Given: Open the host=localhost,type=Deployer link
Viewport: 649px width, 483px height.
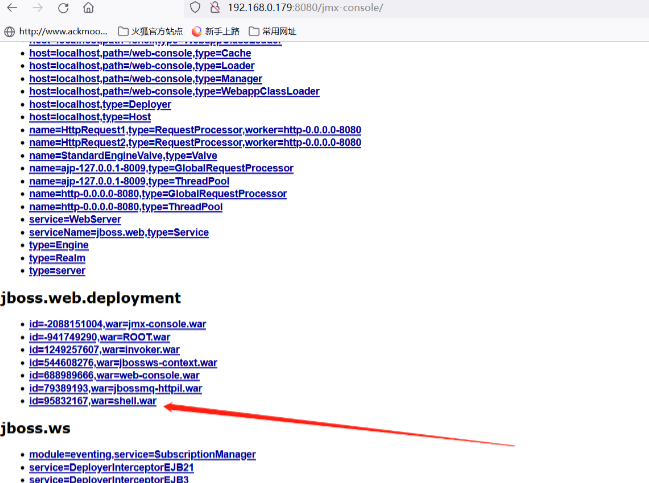Looking at the screenshot, I should [x=100, y=104].
